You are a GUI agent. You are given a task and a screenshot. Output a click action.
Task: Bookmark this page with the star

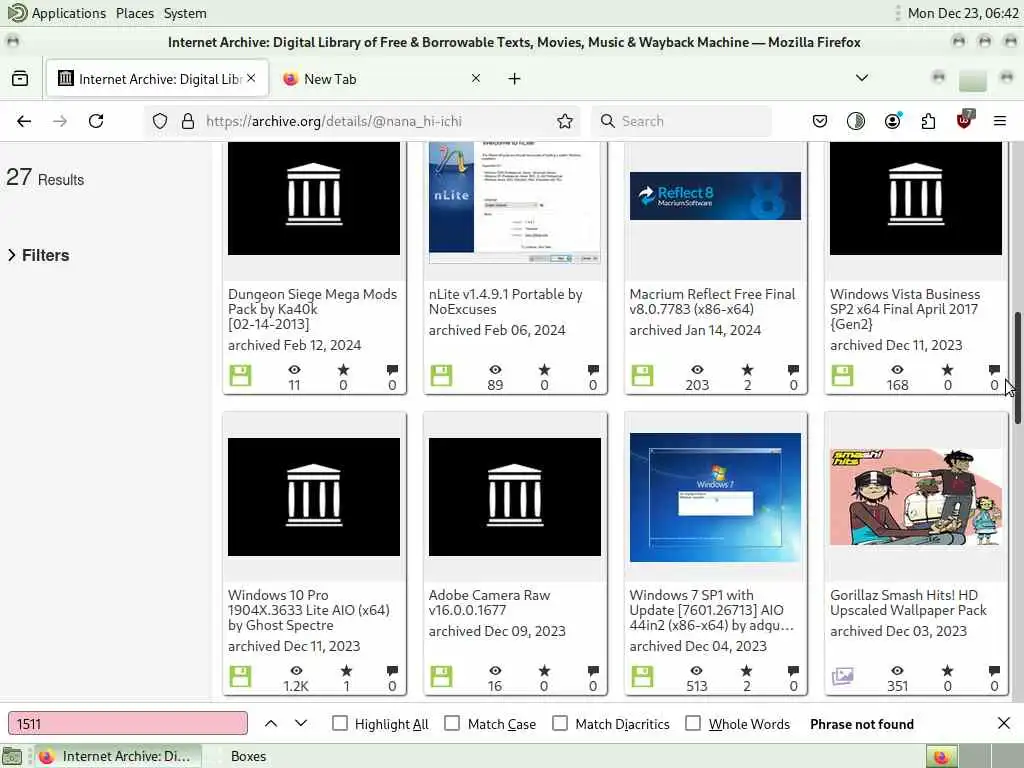pyautogui.click(x=565, y=121)
